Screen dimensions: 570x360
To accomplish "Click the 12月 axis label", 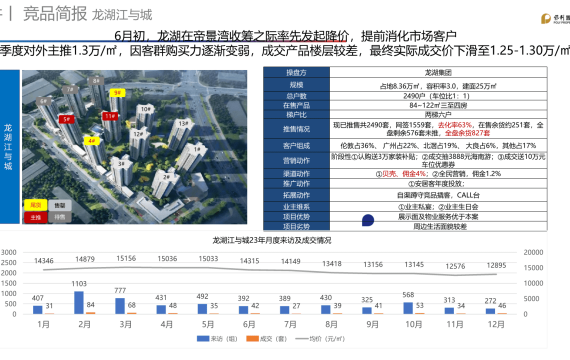I will 496,324.
